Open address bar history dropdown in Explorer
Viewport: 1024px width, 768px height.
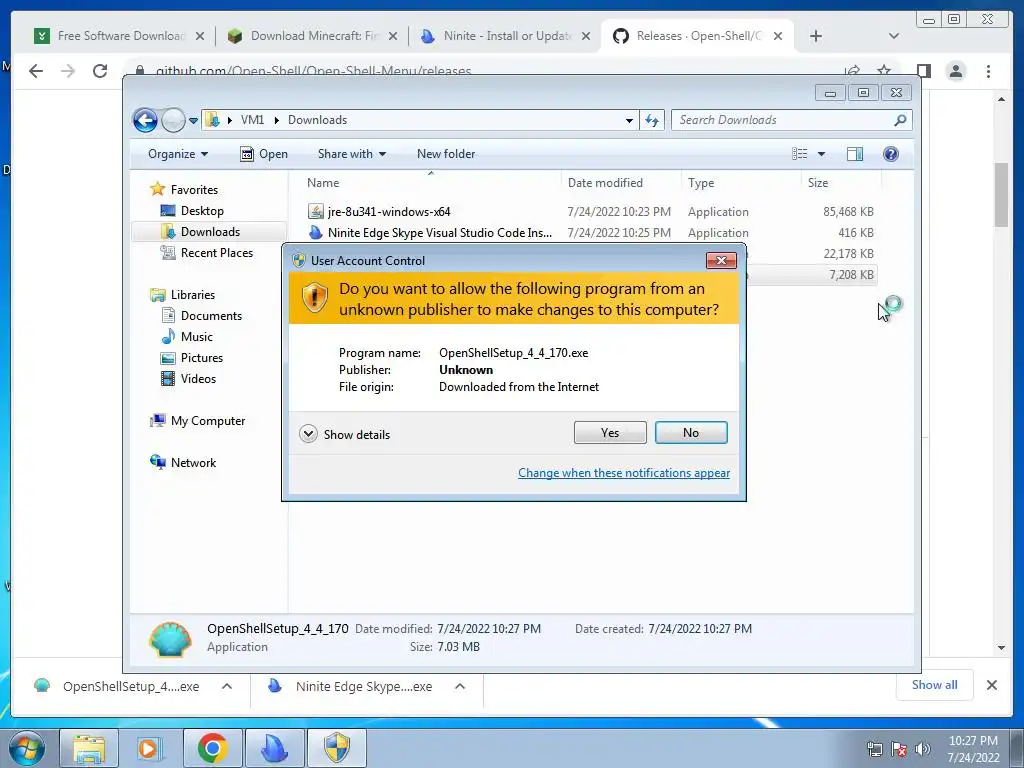[629, 120]
